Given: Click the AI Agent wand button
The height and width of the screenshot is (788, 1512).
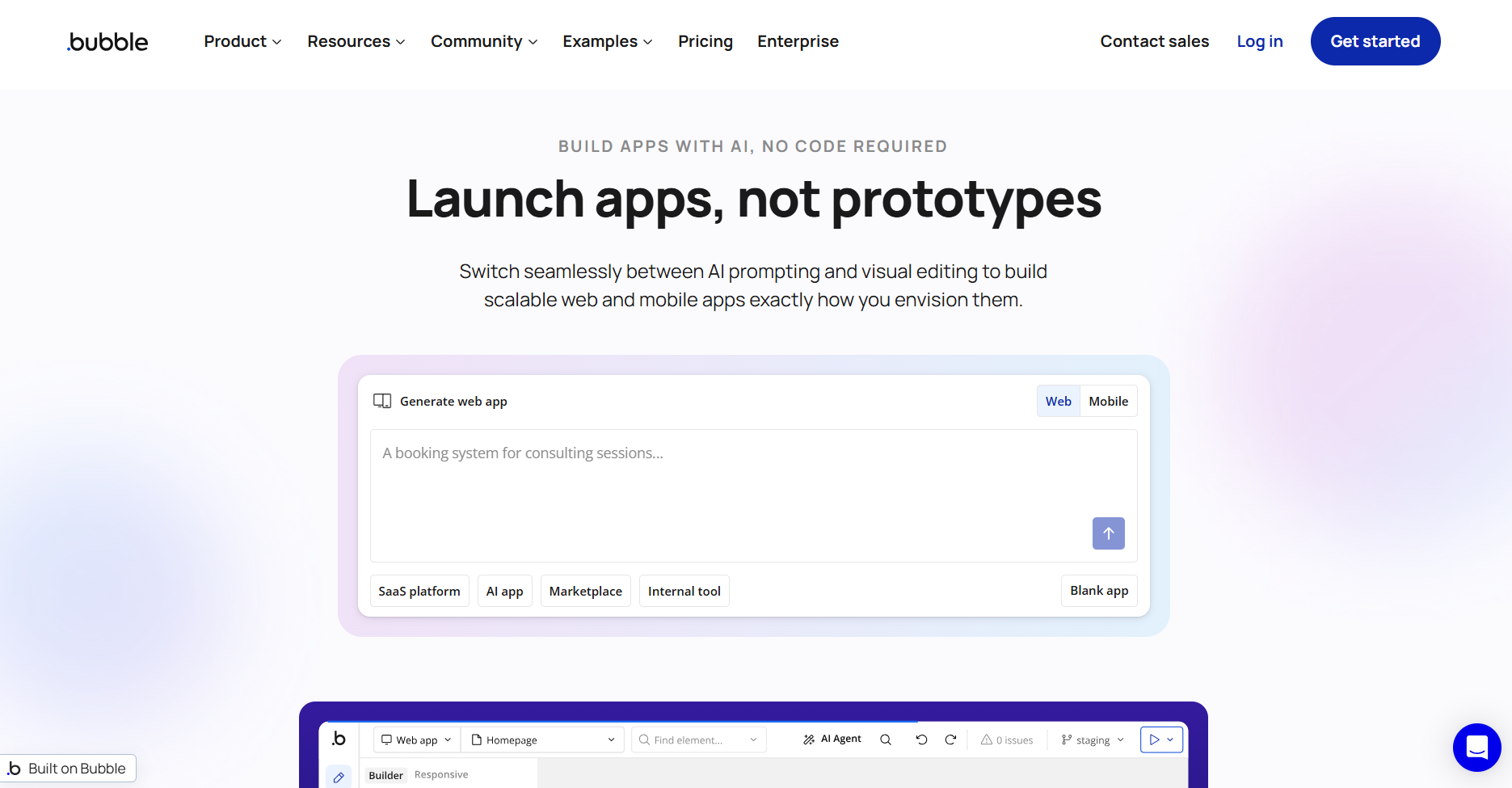Looking at the screenshot, I should click(x=832, y=739).
